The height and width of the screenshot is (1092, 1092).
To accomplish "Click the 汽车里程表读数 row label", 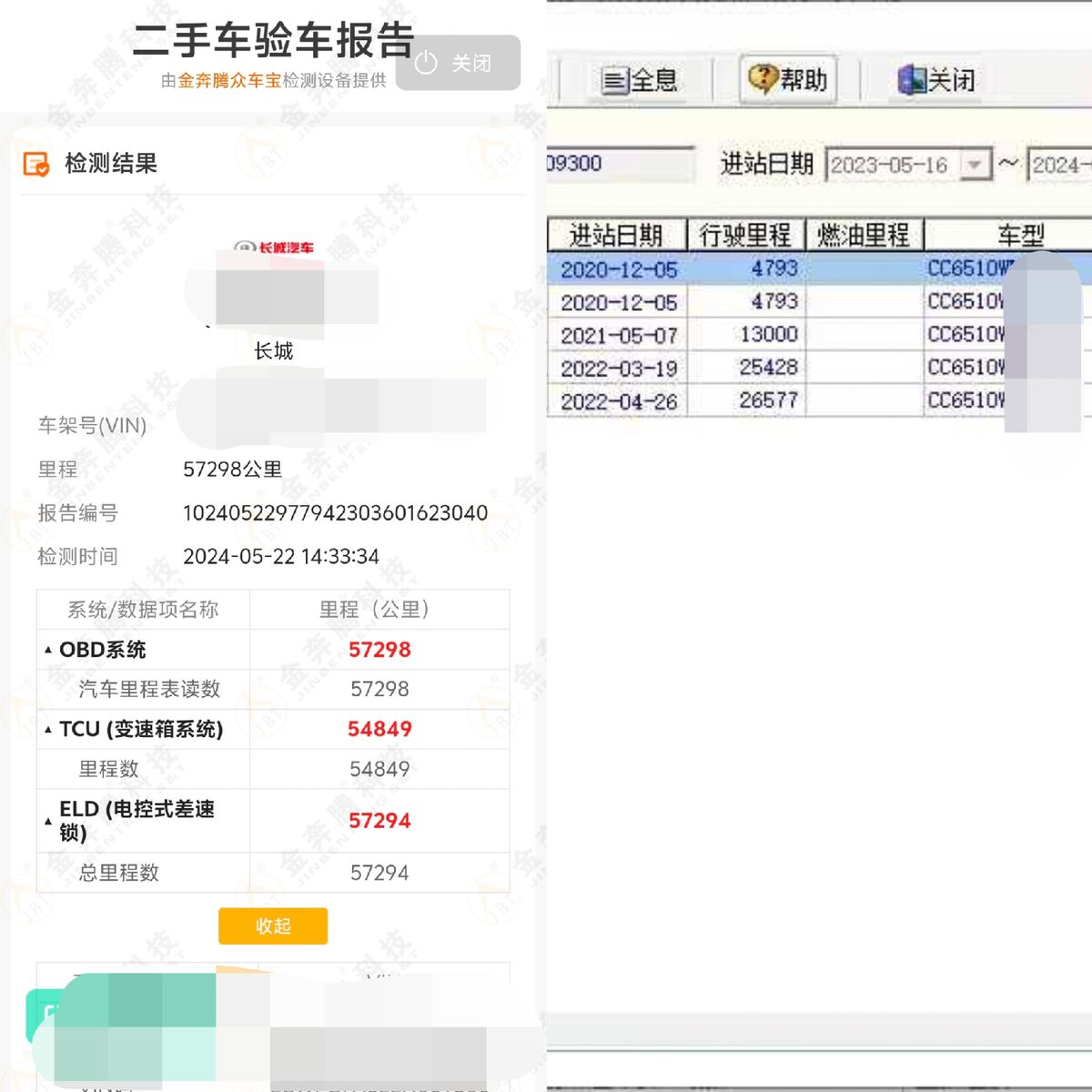I will [x=150, y=690].
